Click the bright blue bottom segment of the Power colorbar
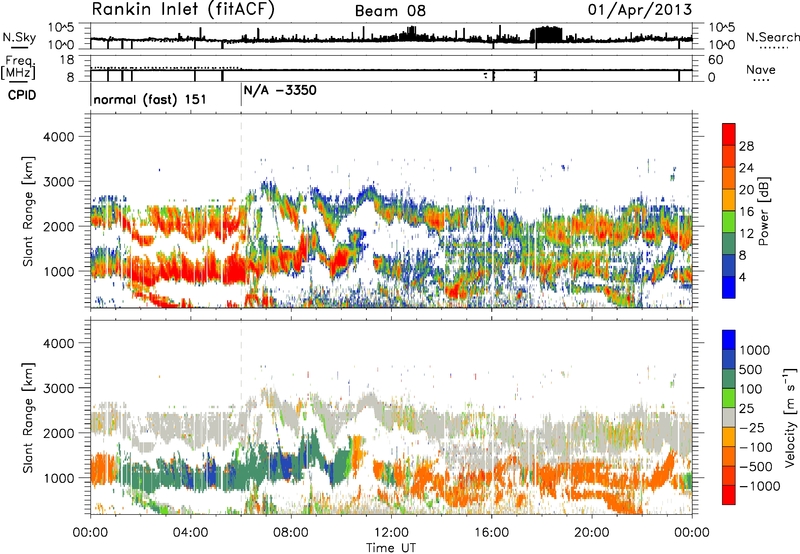Screen dimensions: 800x554 coord(729,287)
